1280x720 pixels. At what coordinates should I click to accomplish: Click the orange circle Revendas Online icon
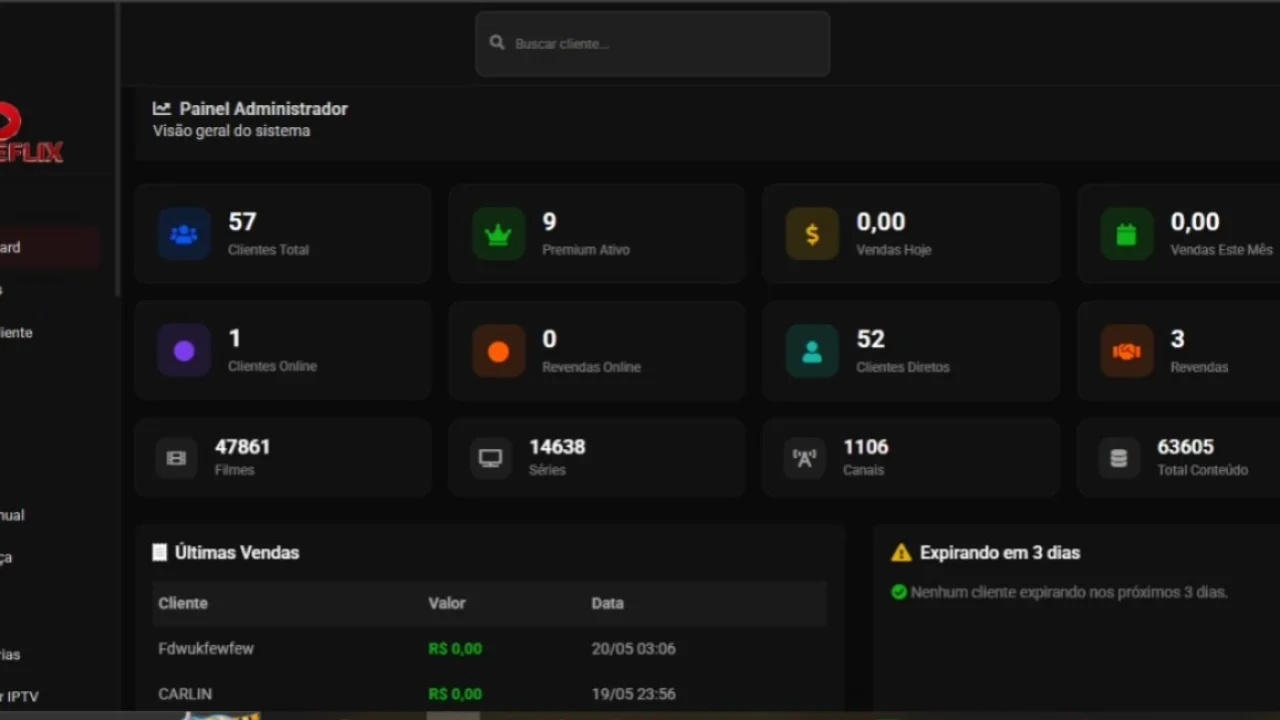[498, 351]
